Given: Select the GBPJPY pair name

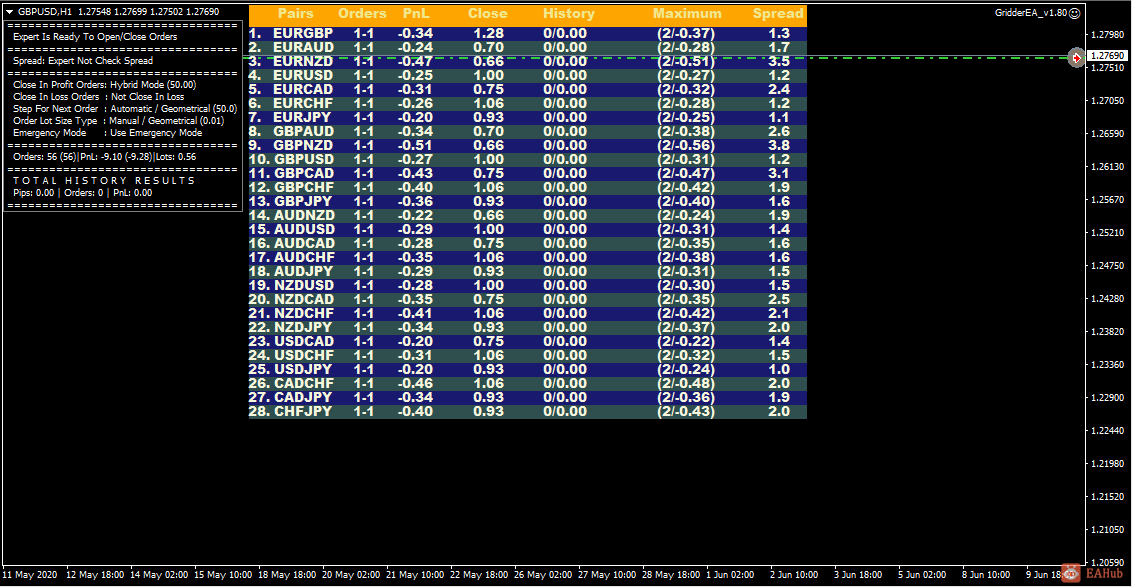Looking at the screenshot, I should 303,202.
